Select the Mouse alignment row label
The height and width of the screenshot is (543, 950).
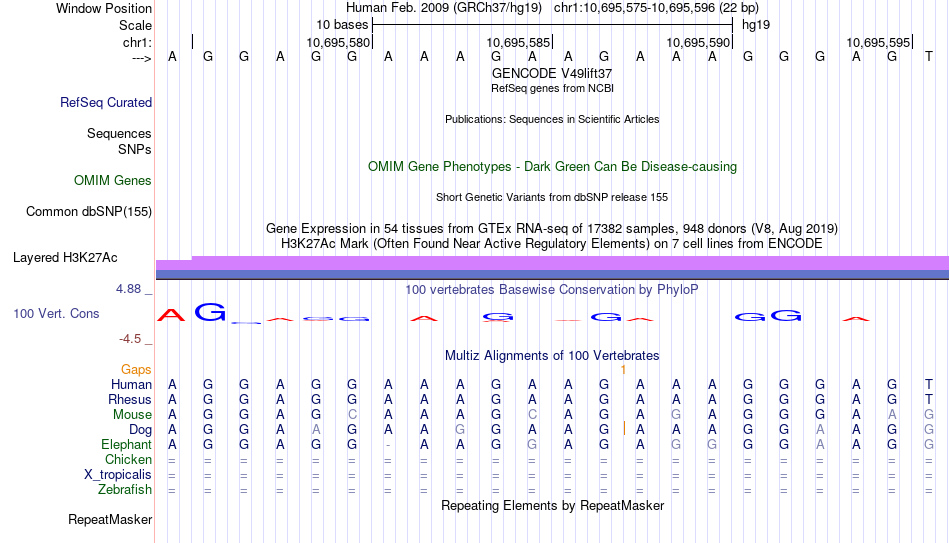pyautogui.click(x=132, y=415)
